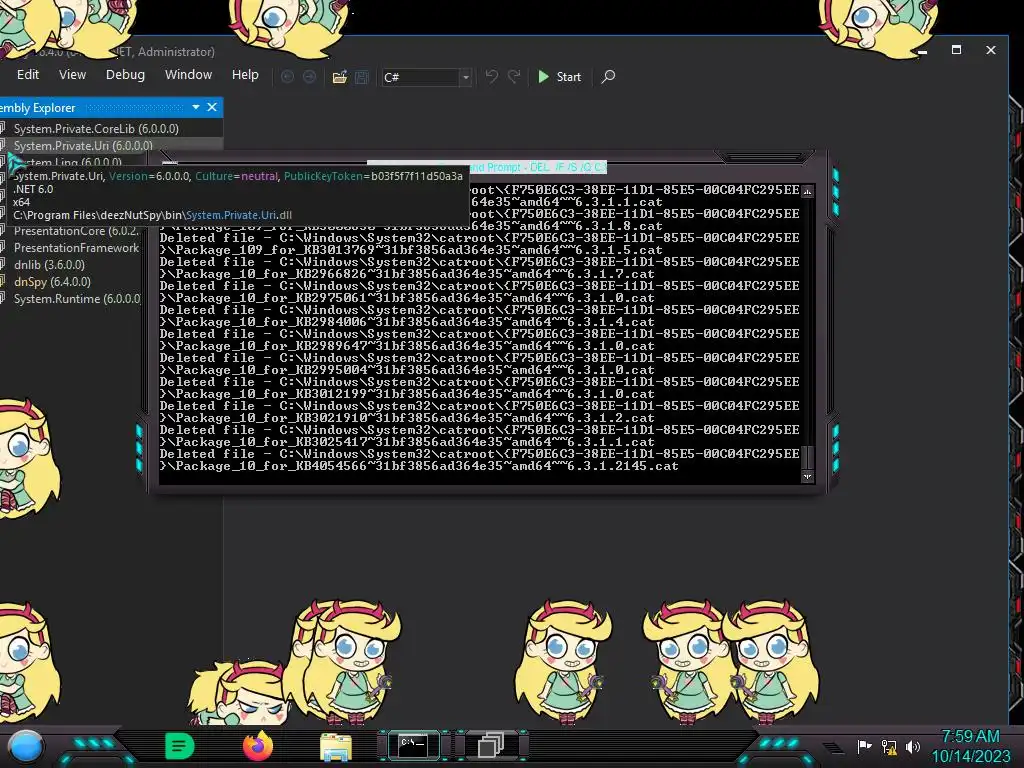Click the search magnifier icon

608,77
